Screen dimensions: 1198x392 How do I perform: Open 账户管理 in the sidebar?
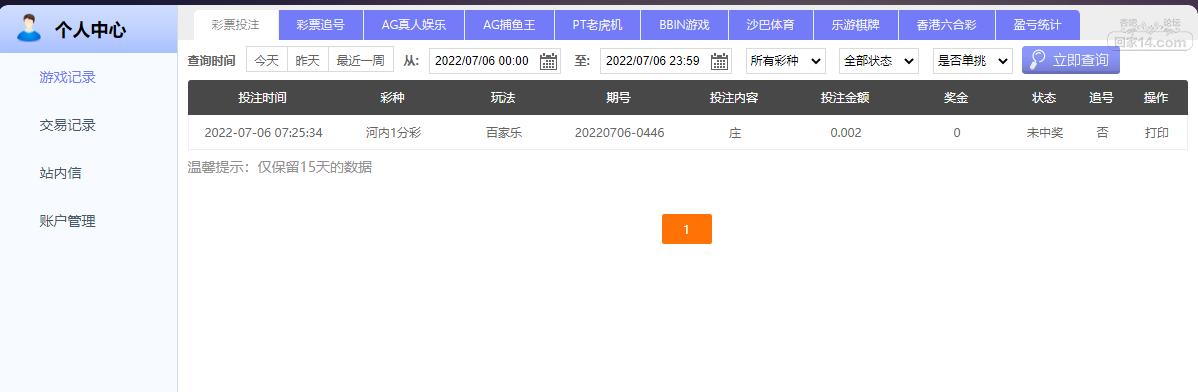pyautogui.click(x=67, y=222)
